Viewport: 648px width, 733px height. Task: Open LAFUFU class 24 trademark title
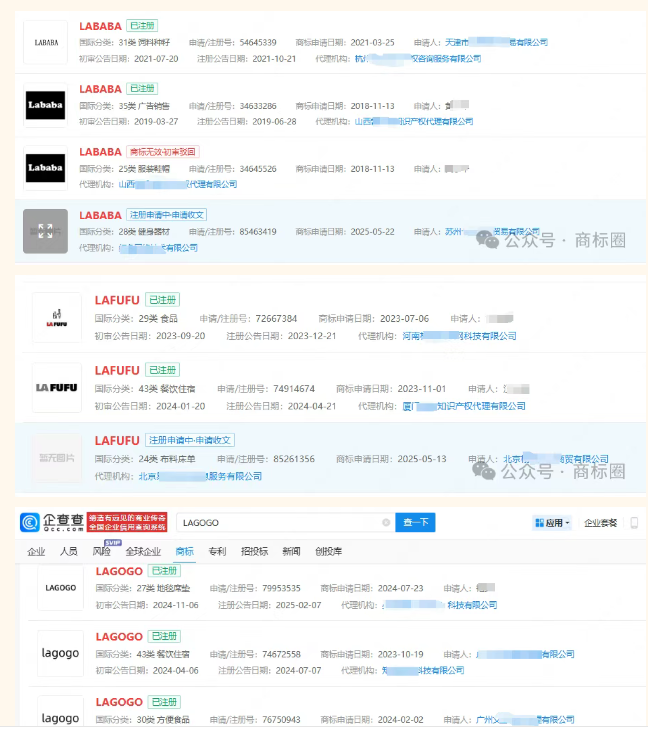click(117, 440)
